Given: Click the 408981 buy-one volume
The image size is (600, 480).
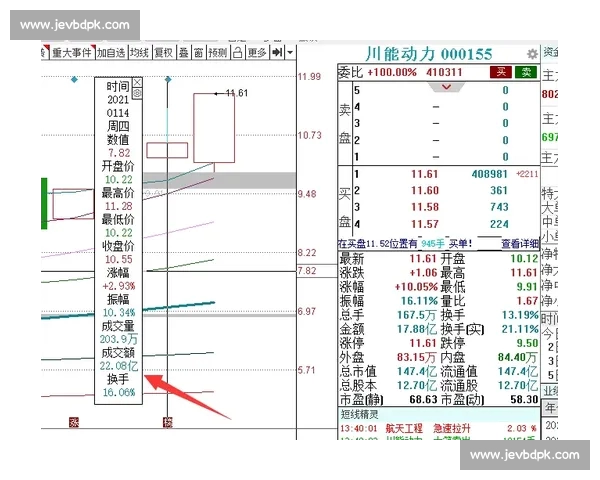Looking at the screenshot, I should coord(489,175).
